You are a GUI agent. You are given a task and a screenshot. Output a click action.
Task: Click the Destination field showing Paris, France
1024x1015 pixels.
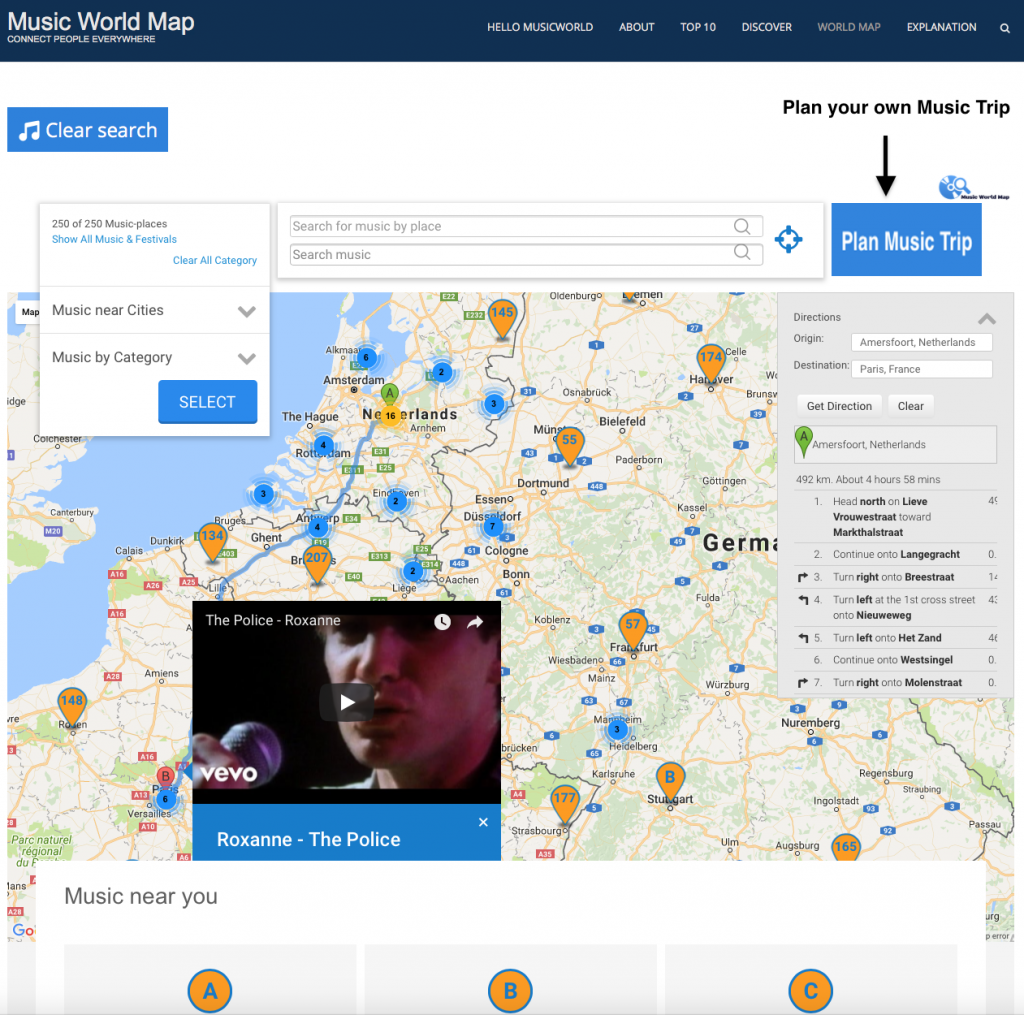[921, 369]
